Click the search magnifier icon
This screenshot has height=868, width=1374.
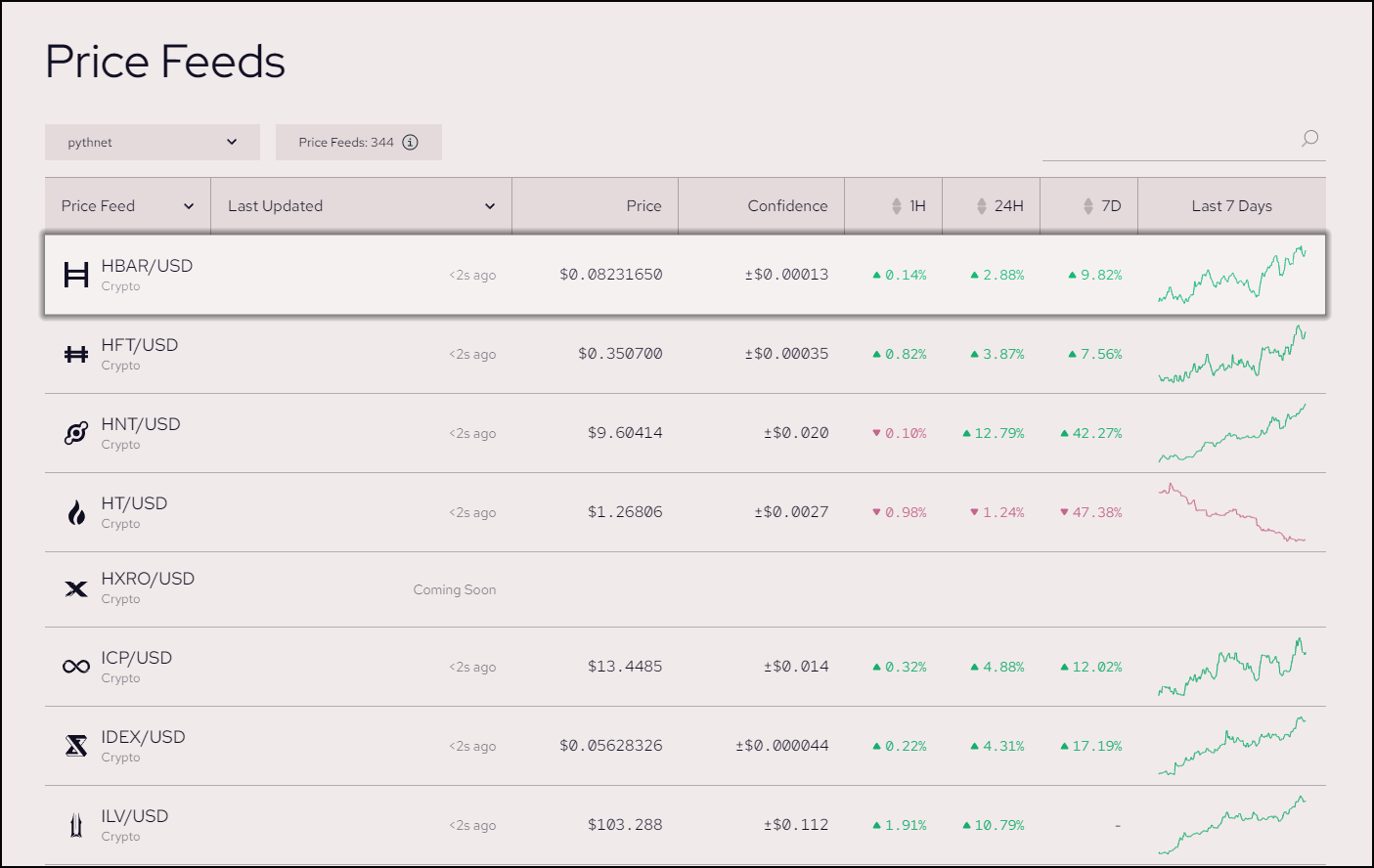[x=1308, y=139]
